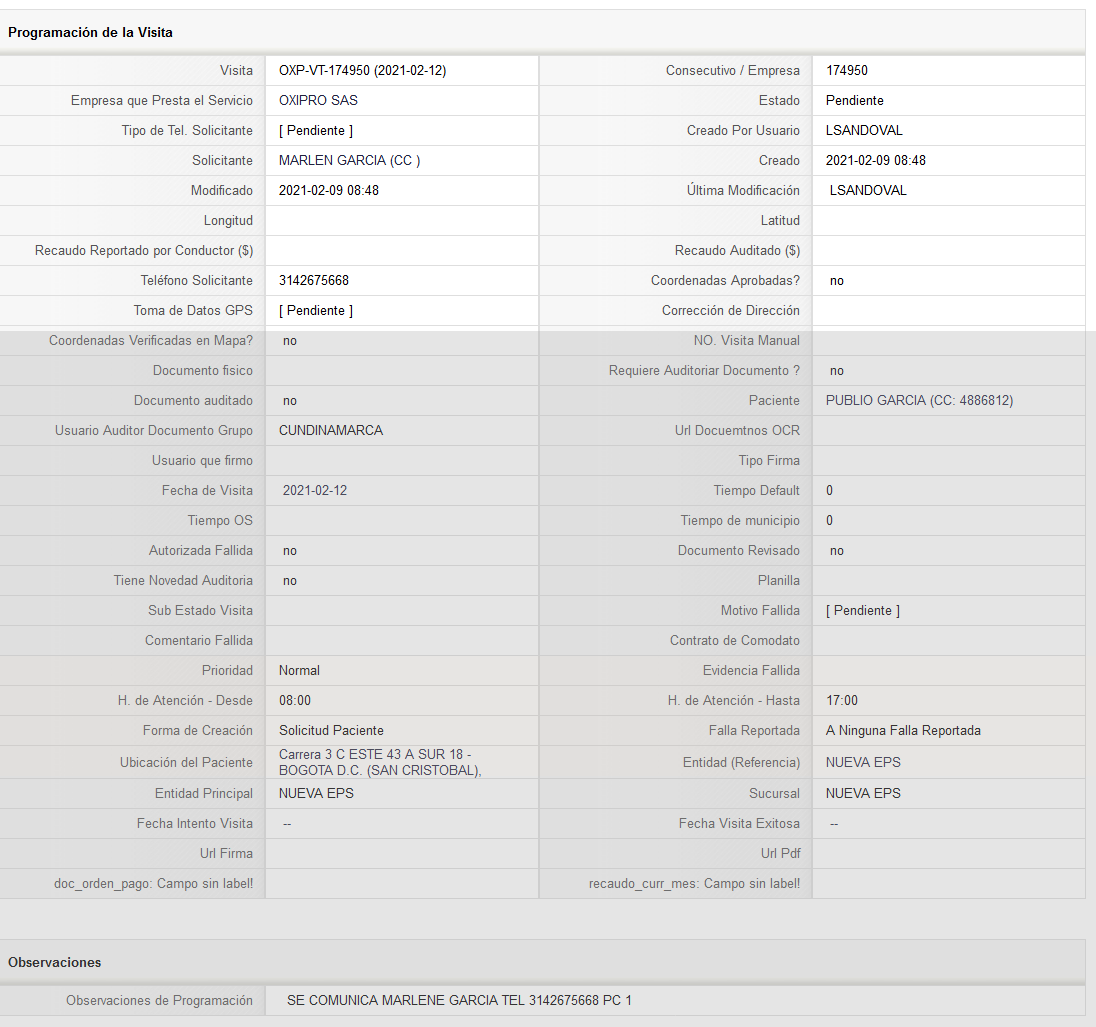Click the Estado value Pendiente

[x=854, y=101]
